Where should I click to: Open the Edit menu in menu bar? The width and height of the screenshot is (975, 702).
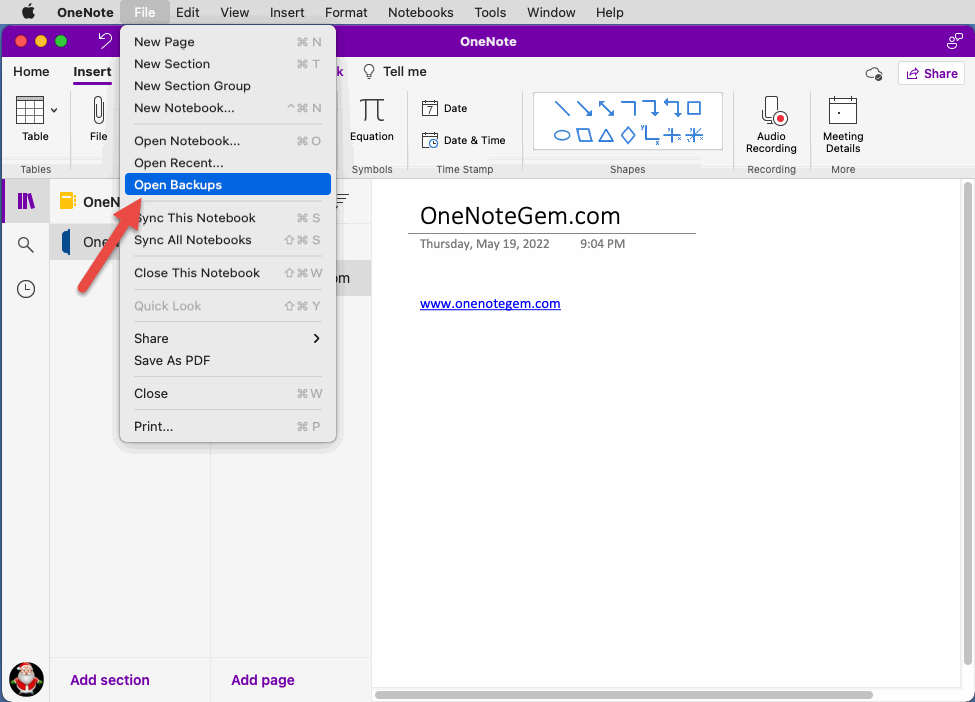tap(187, 12)
